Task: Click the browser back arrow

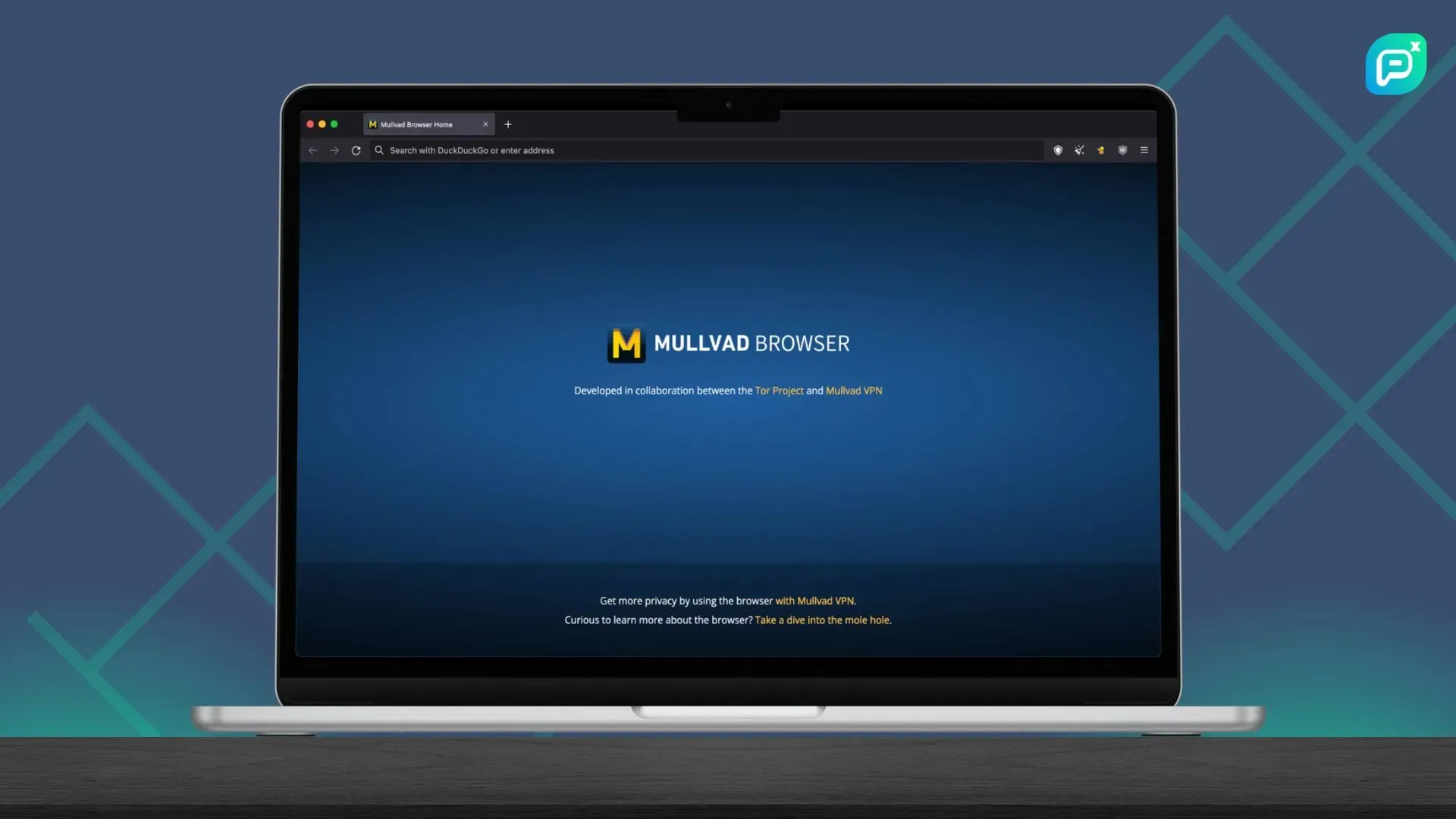Action: (313, 150)
